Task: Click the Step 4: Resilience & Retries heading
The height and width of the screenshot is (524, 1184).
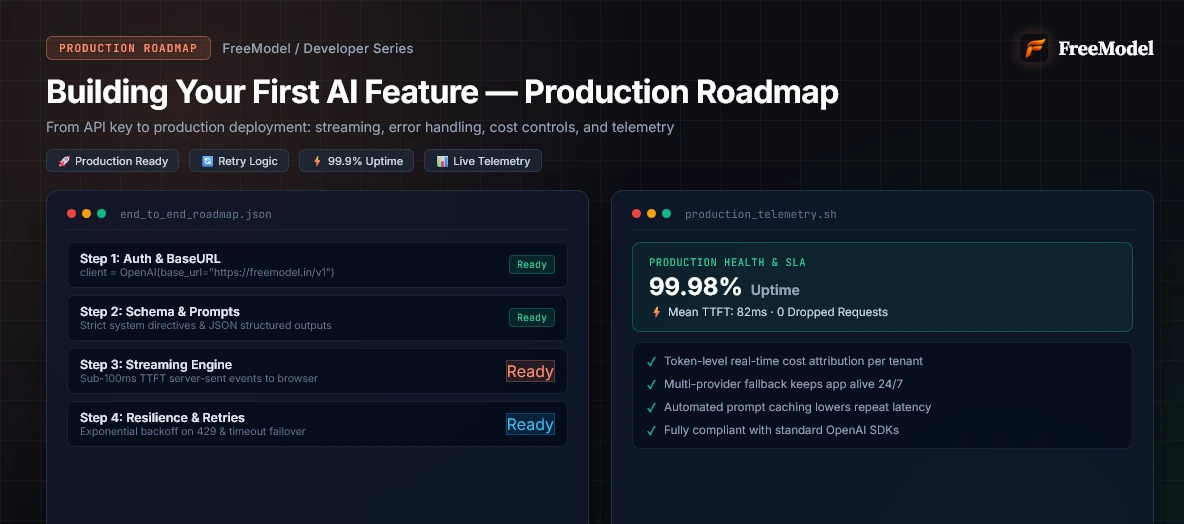Action: click(x=162, y=418)
